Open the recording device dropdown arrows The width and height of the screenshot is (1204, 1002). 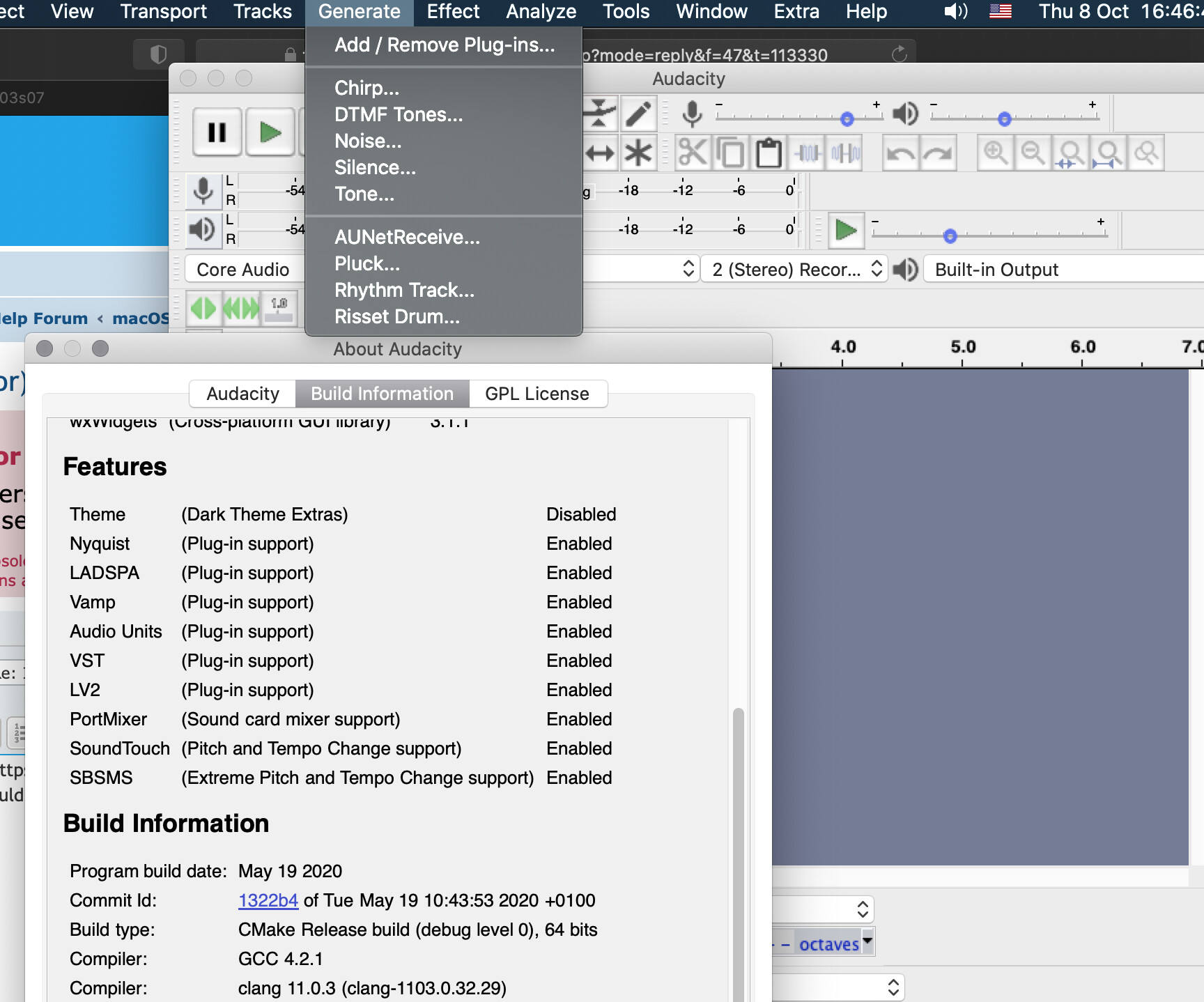688,269
